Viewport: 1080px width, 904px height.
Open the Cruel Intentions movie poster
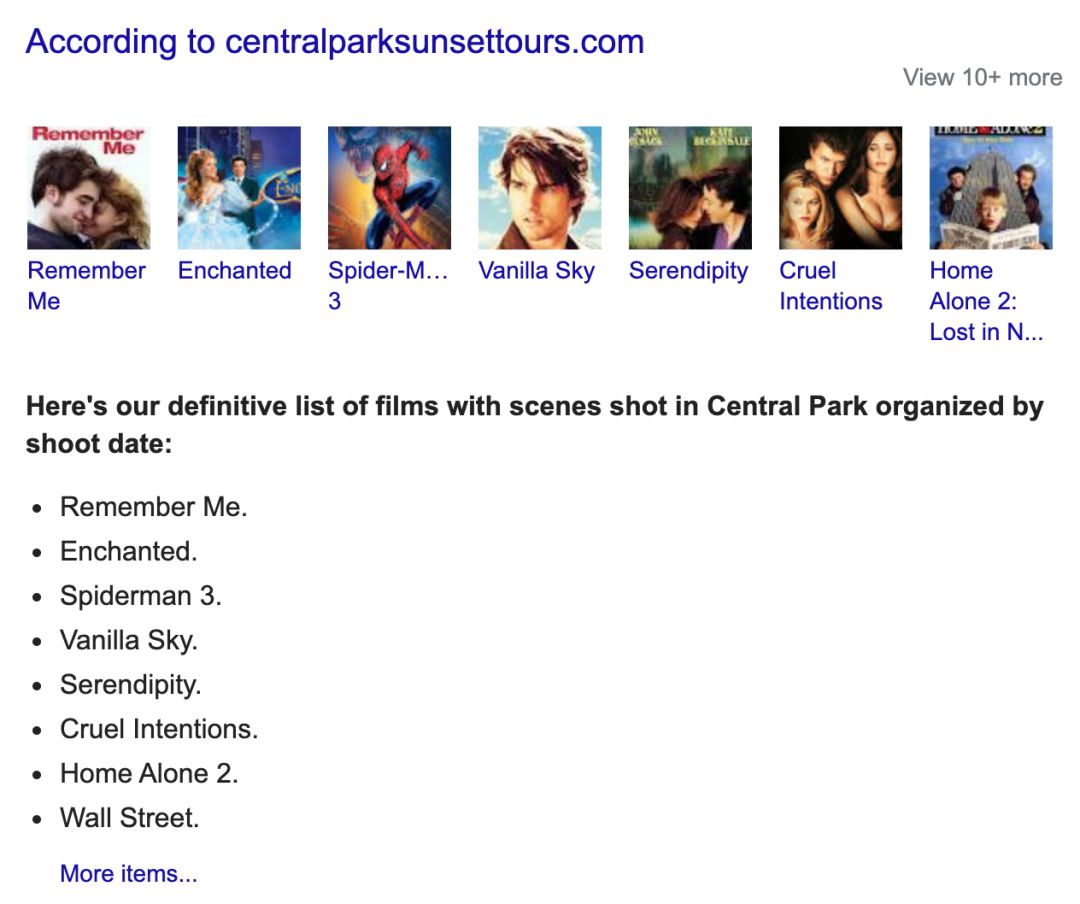pos(840,187)
